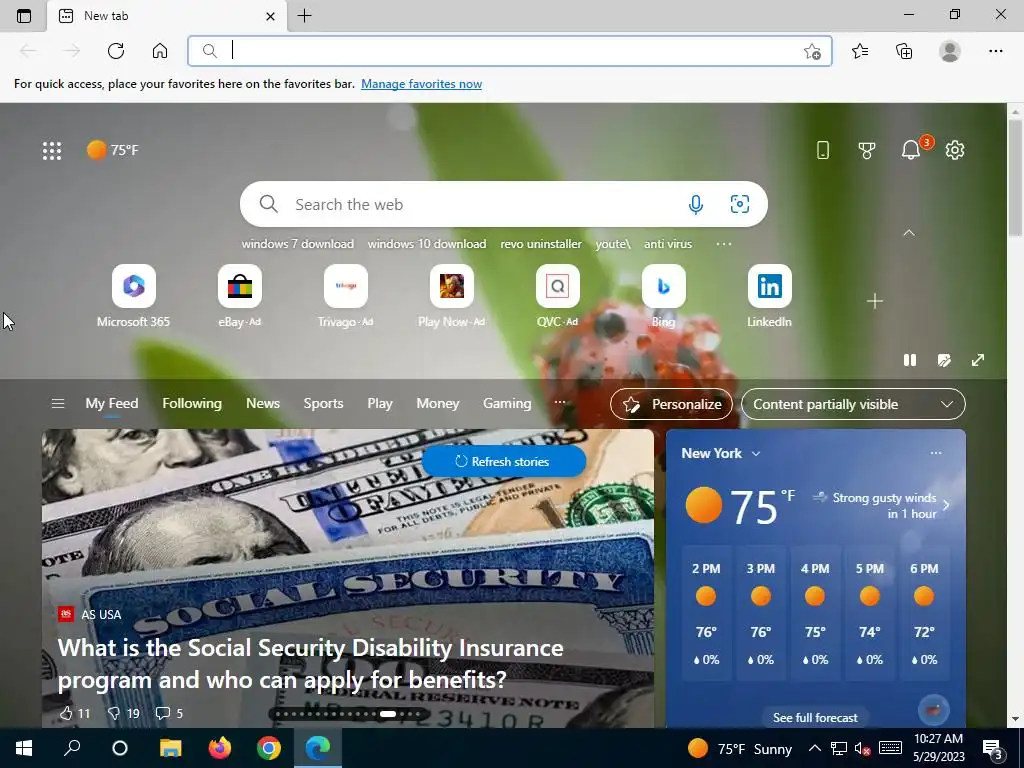Click See full forecast

pyautogui.click(x=815, y=717)
